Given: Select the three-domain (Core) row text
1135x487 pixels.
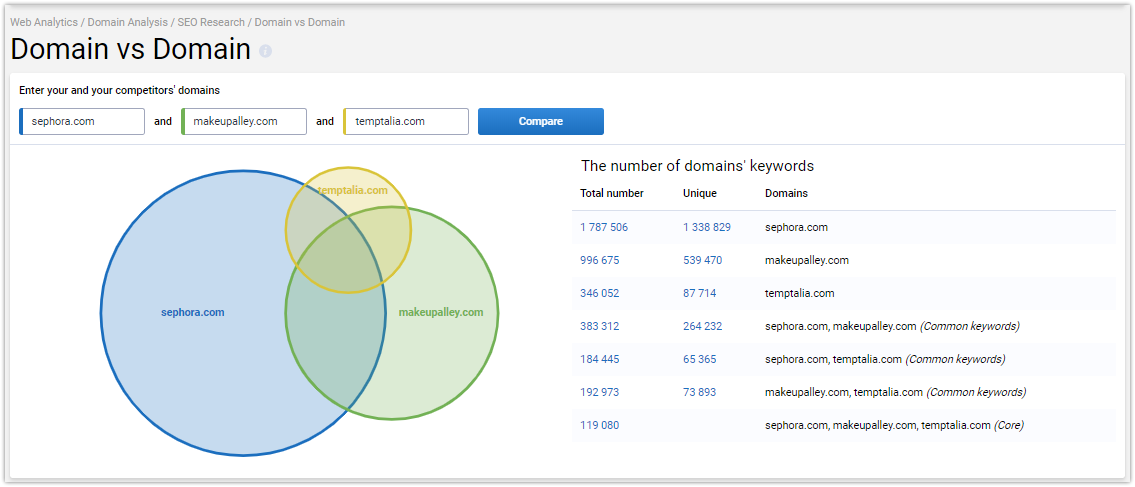Looking at the screenshot, I should click(x=894, y=425).
